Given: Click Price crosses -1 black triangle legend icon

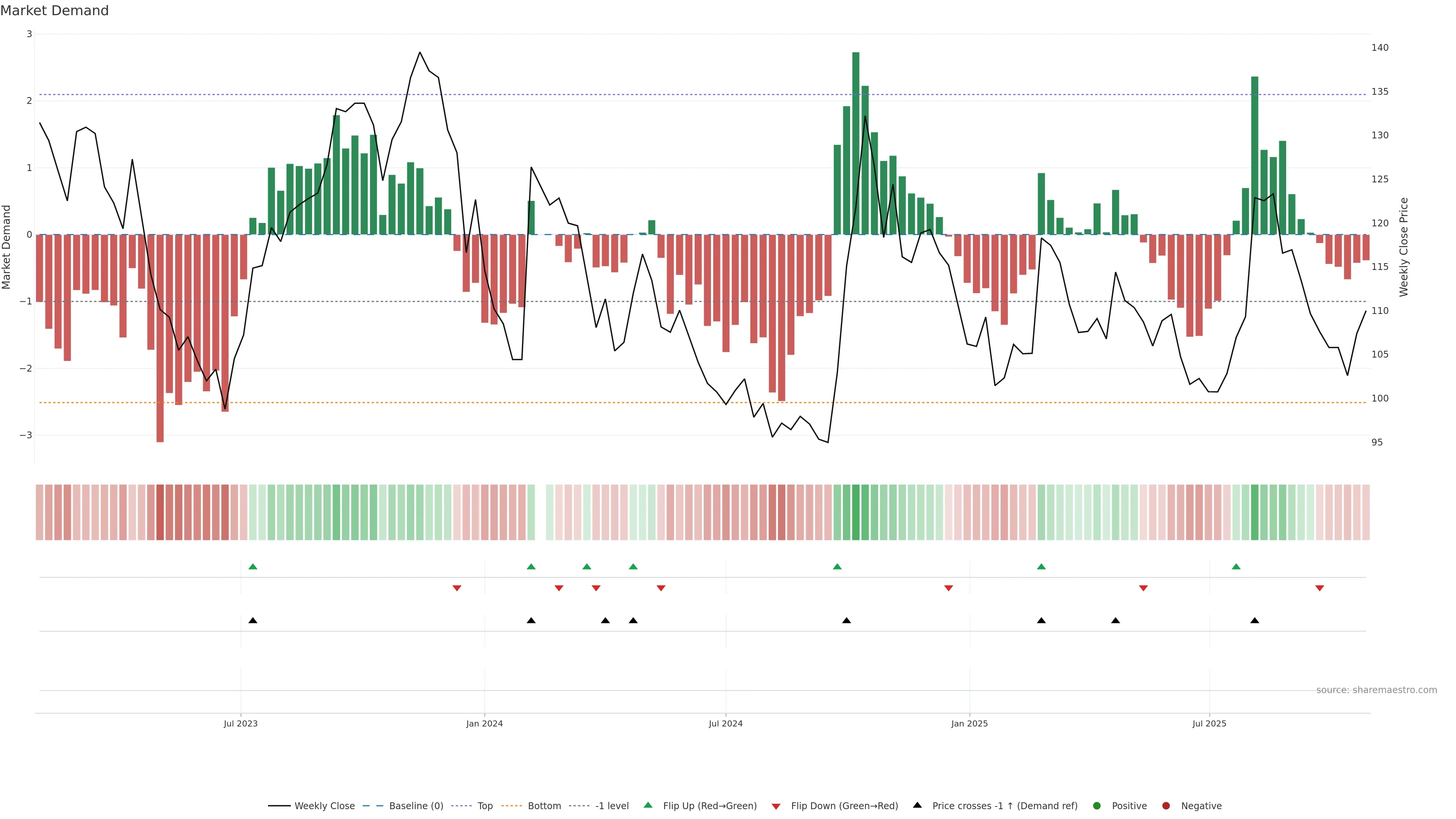Looking at the screenshot, I should pyautogui.click(x=917, y=805).
